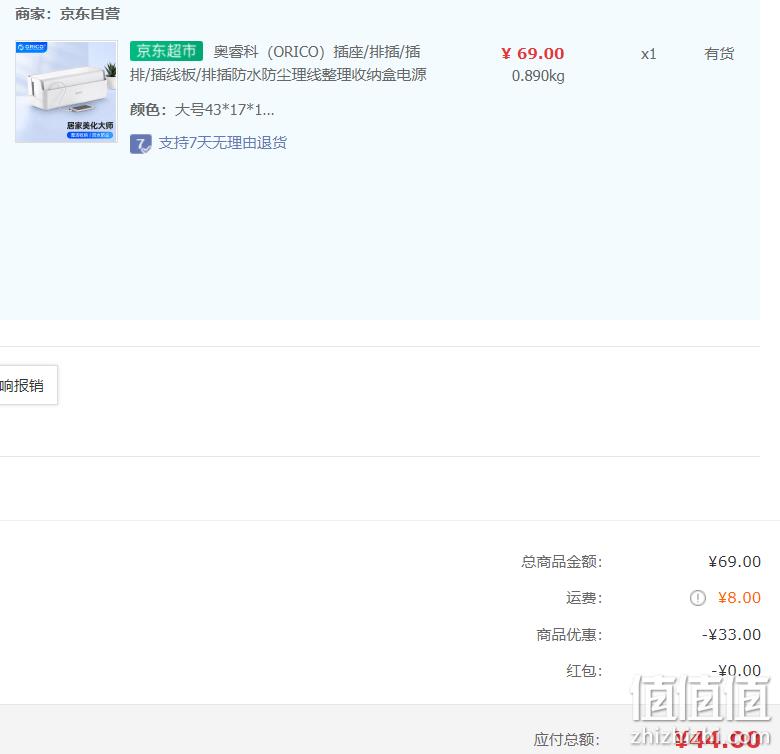Select the product price ¥ 69.00

(532, 53)
